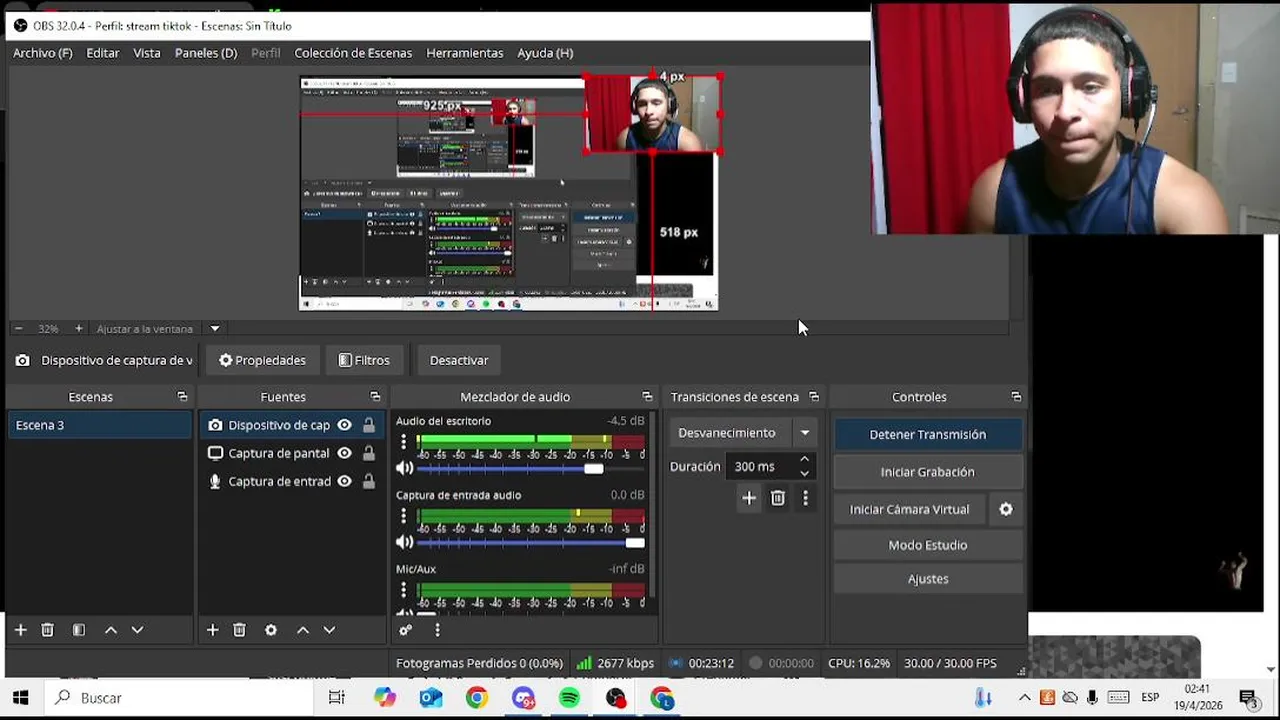This screenshot has width=1280, height=720.
Task: Open Herramientas menu
Action: (465, 53)
